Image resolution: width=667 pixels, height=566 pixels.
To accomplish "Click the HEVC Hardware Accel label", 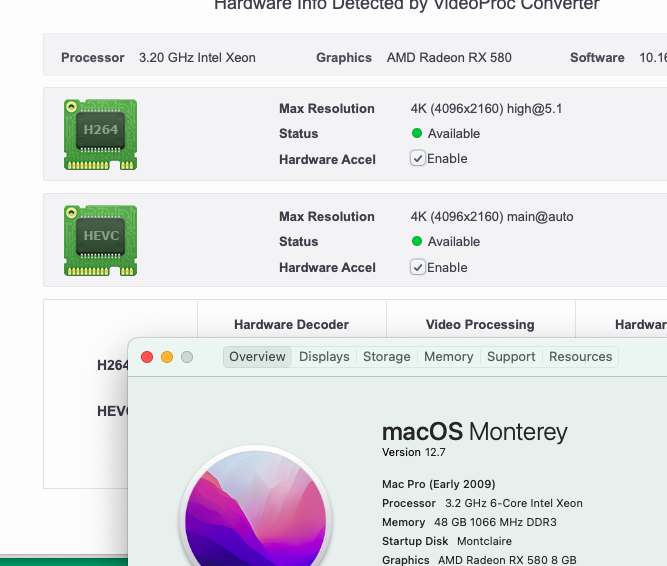I will (x=327, y=267).
